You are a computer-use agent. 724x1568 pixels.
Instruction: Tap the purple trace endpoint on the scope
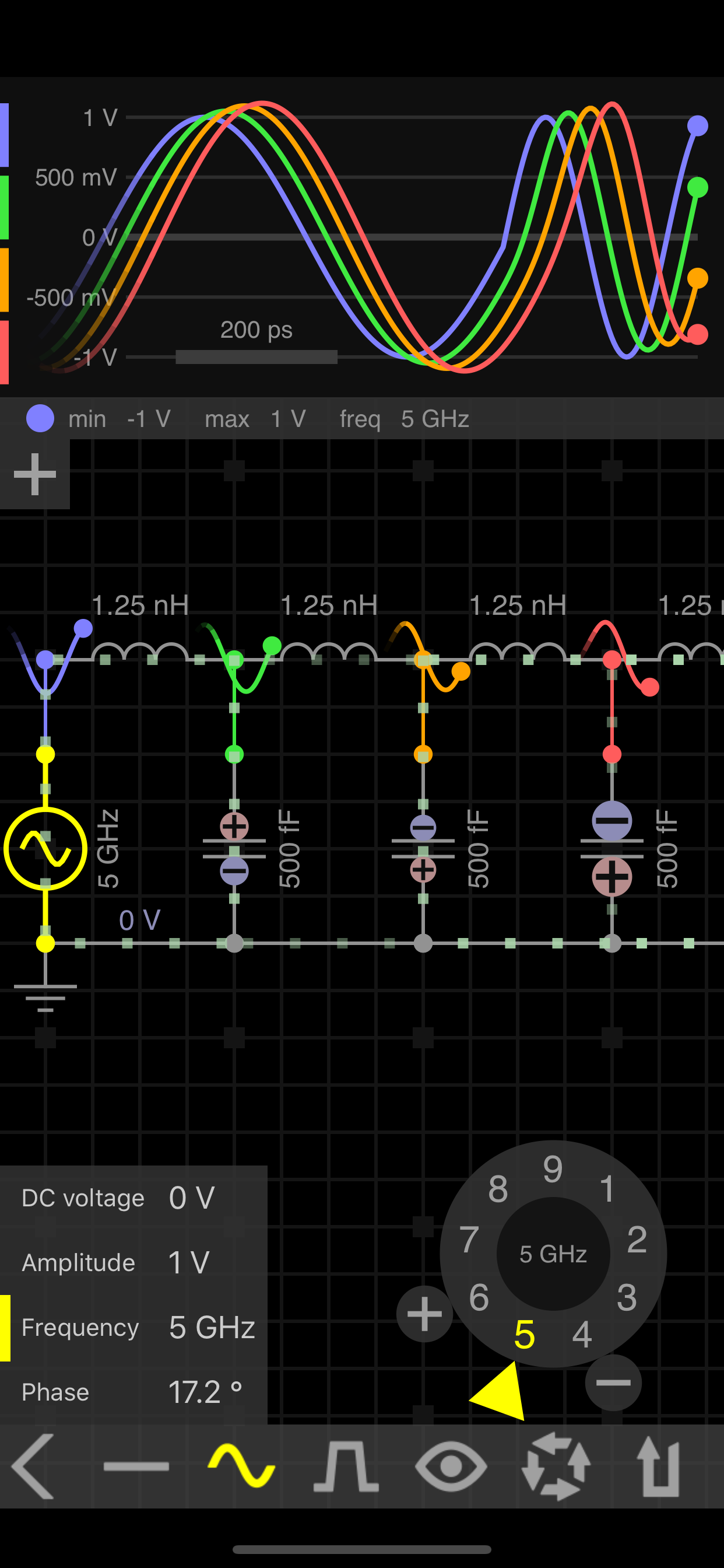pos(698,126)
